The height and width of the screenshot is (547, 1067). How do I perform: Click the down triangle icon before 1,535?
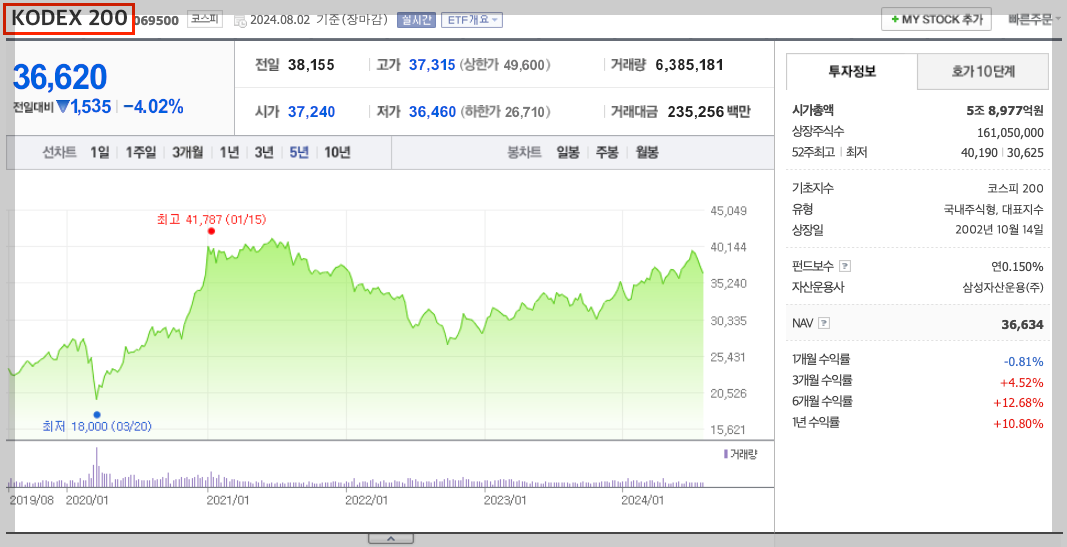[63, 106]
